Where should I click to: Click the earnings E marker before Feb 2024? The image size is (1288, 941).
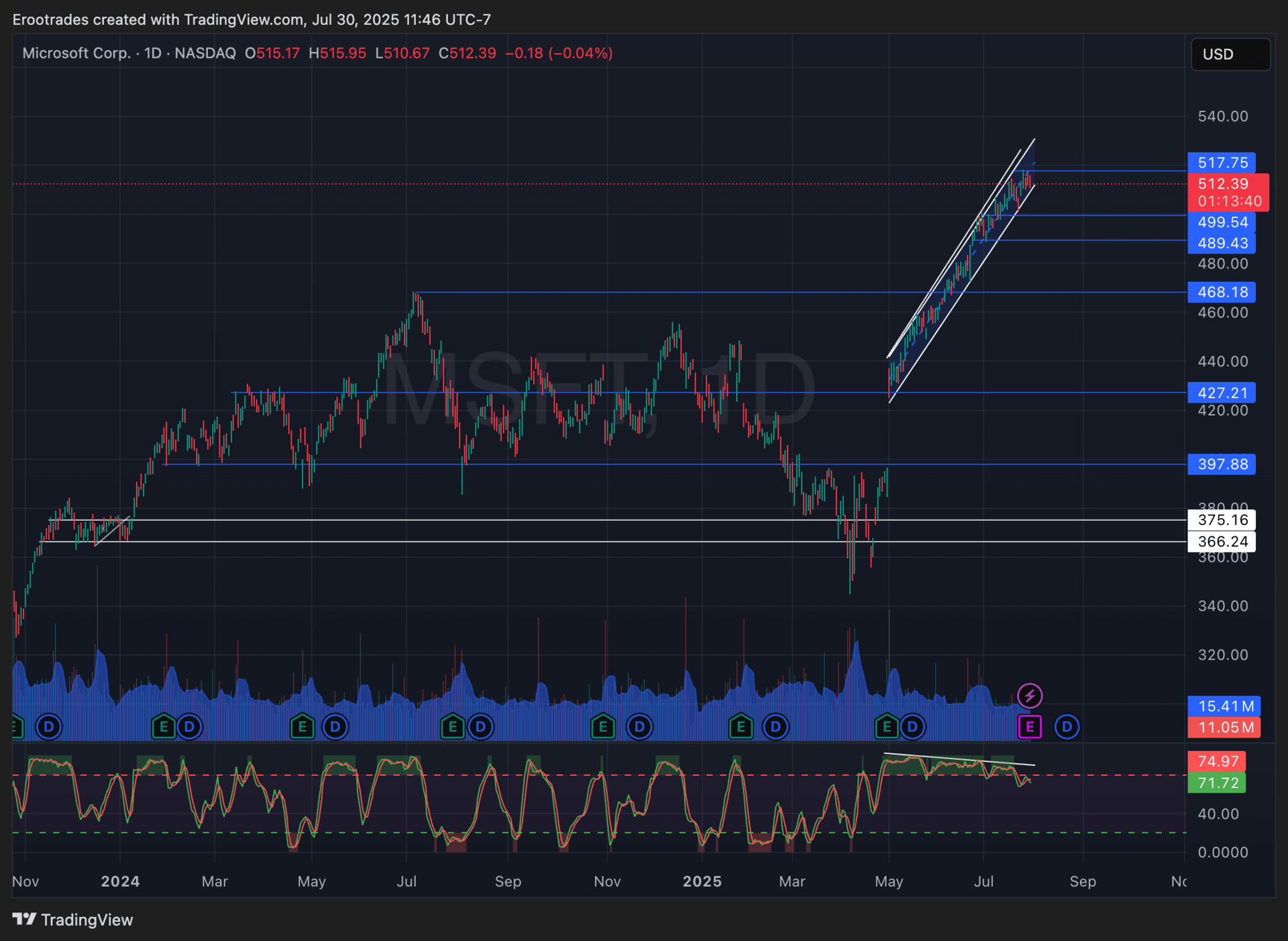[x=163, y=727]
